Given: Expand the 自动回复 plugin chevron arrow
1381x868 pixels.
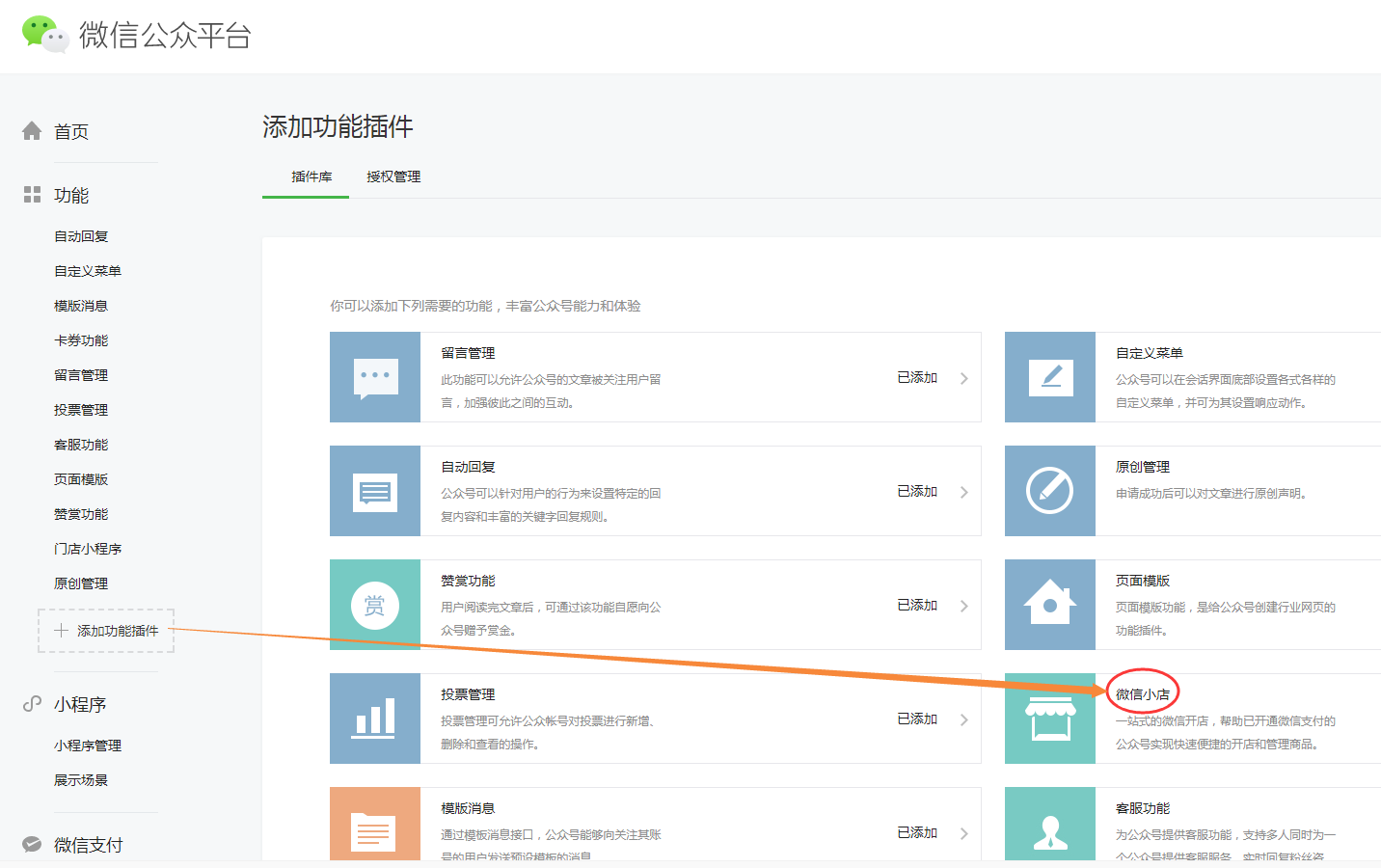Looking at the screenshot, I should point(963,492).
